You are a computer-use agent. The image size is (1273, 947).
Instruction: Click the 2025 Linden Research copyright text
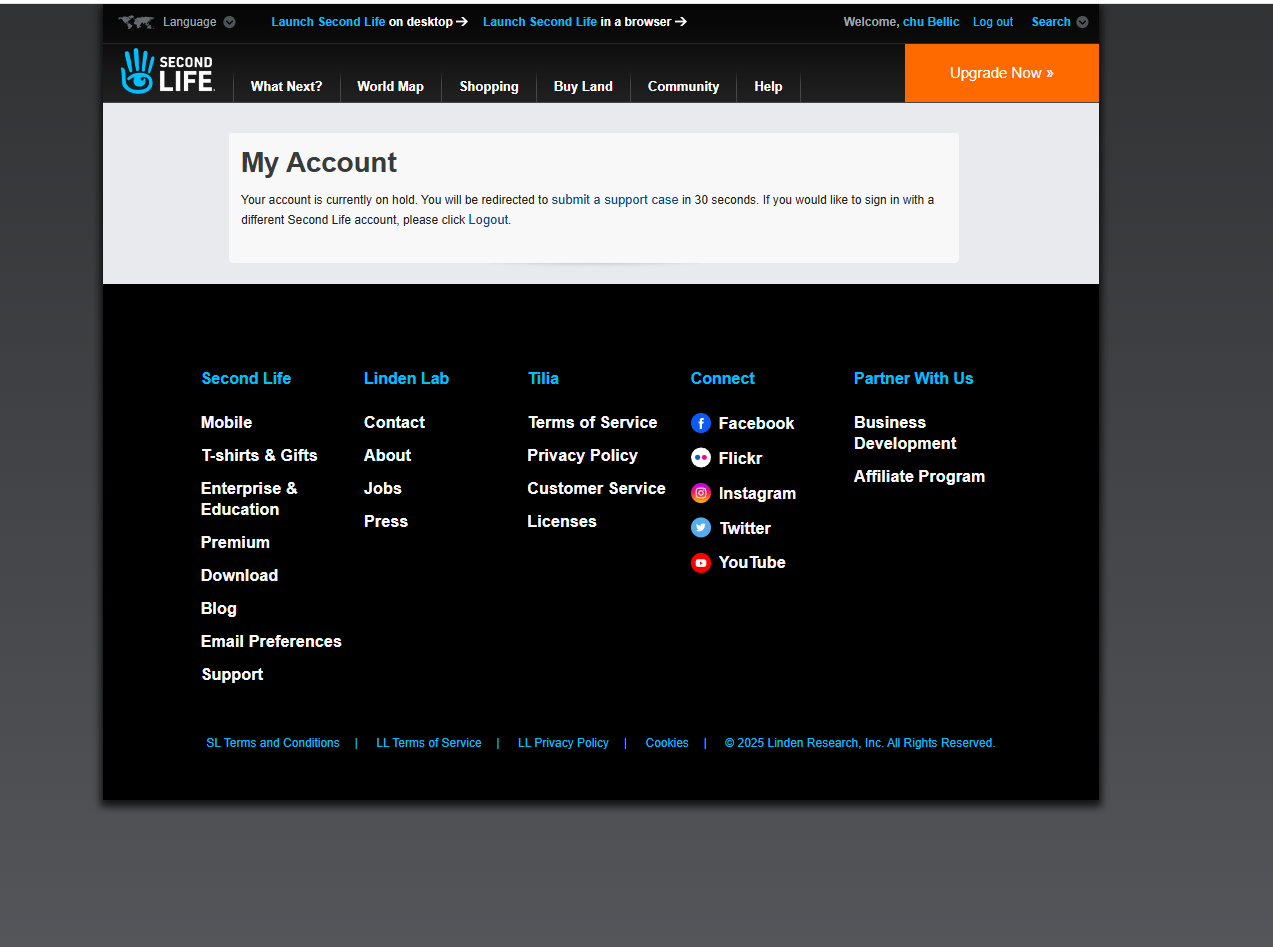[x=860, y=743]
